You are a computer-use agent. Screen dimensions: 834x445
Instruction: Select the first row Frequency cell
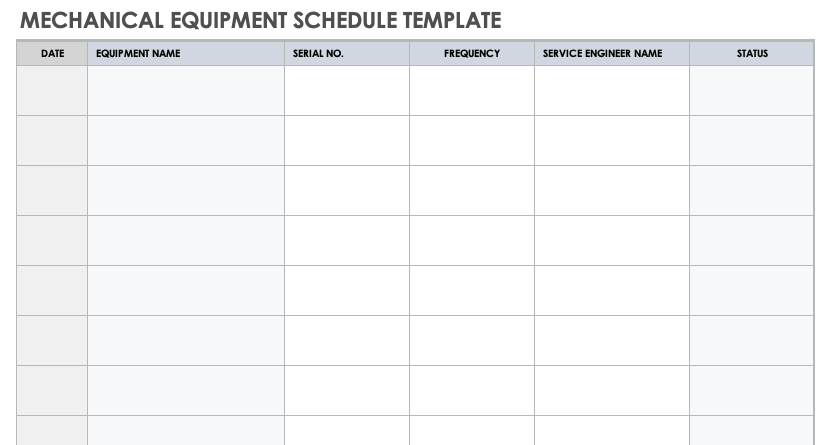(471, 91)
